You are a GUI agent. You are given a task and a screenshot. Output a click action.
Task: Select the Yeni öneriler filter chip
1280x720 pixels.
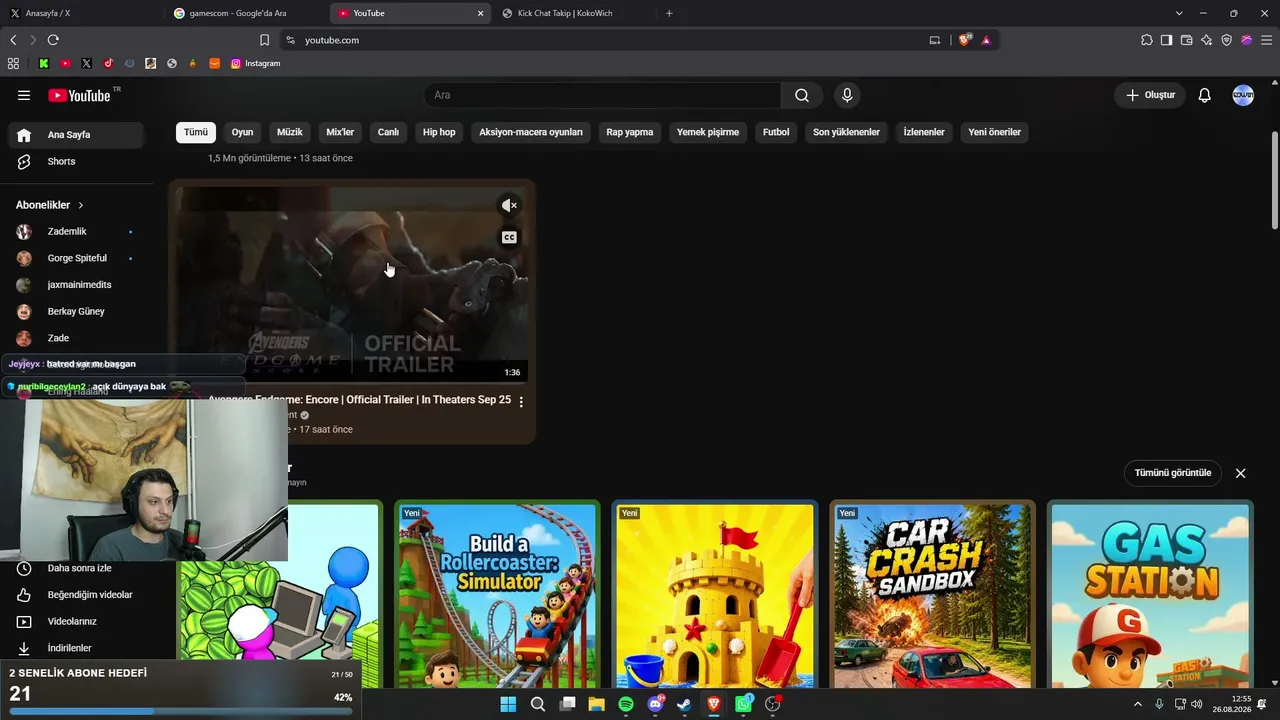tap(995, 132)
